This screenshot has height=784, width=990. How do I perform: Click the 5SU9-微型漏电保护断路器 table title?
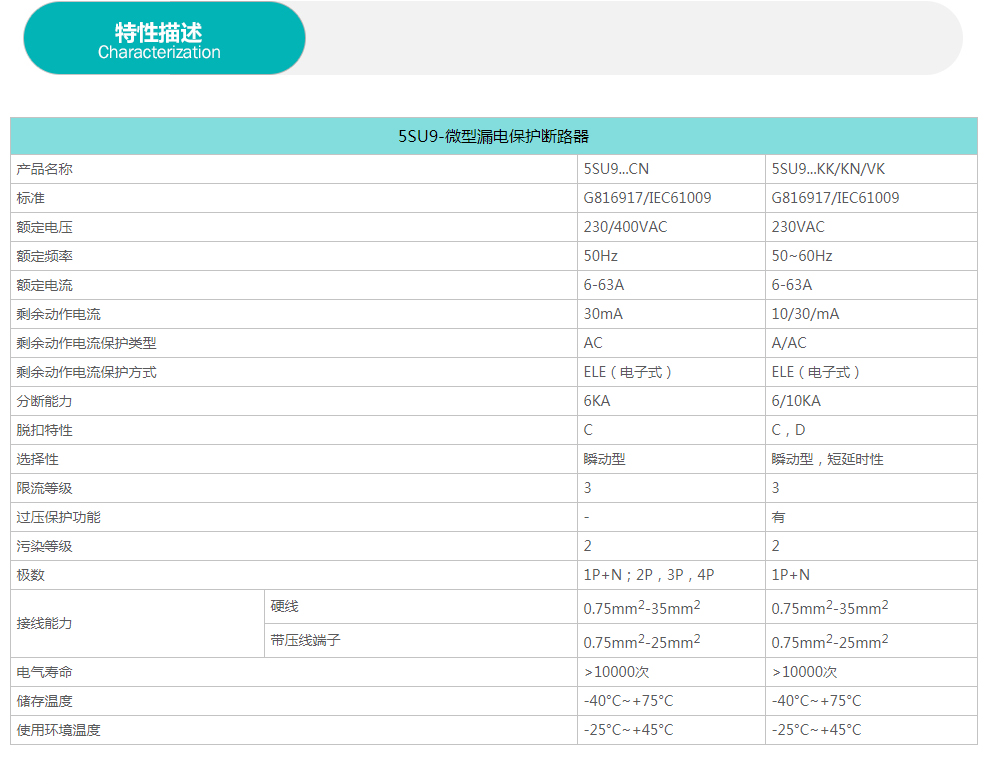493,136
